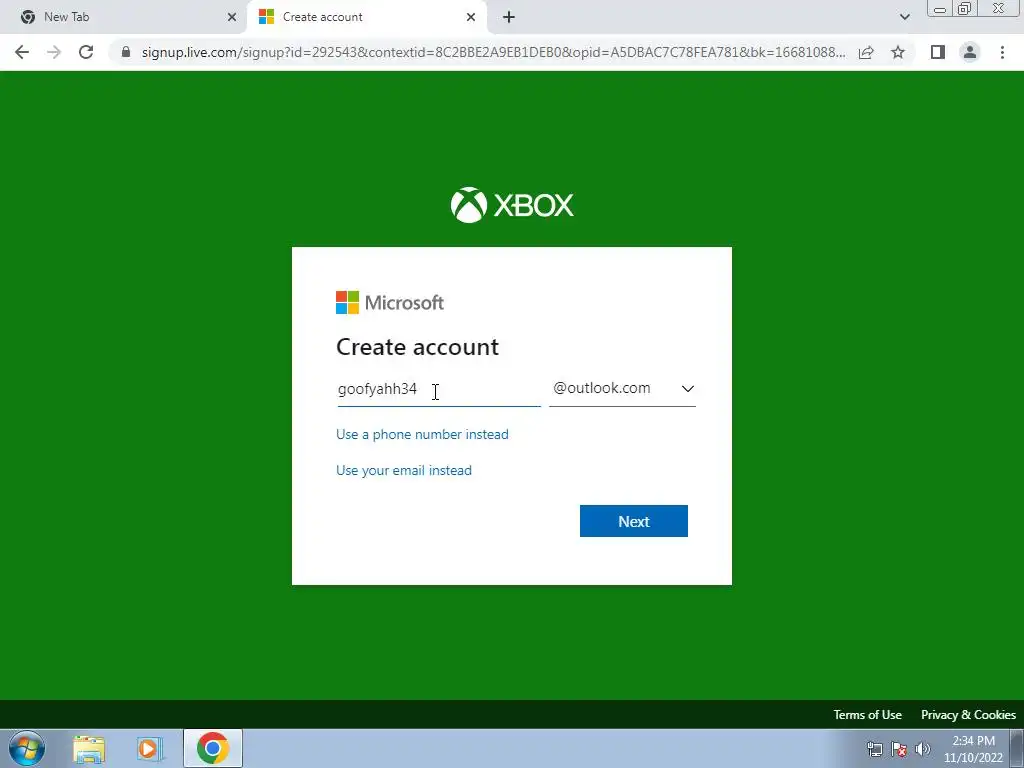The image size is (1024, 768).
Task: Open a new tab with the plus button
Action: (509, 17)
